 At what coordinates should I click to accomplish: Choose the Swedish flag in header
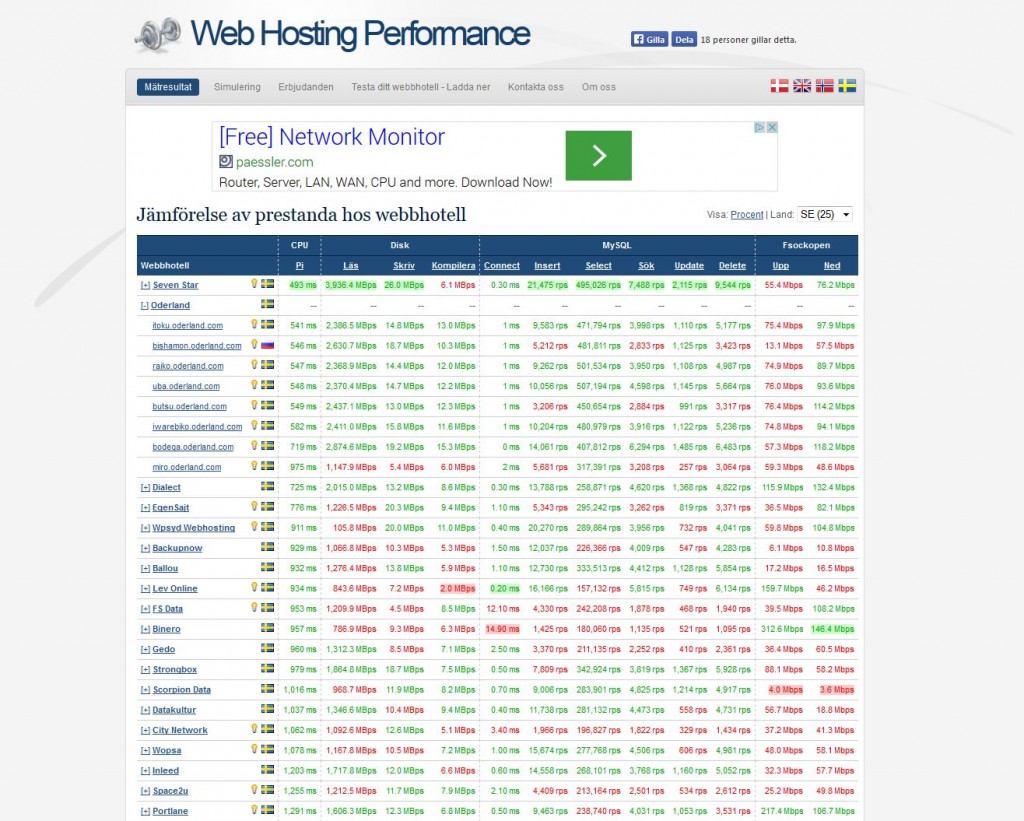[x=847, y=86]
